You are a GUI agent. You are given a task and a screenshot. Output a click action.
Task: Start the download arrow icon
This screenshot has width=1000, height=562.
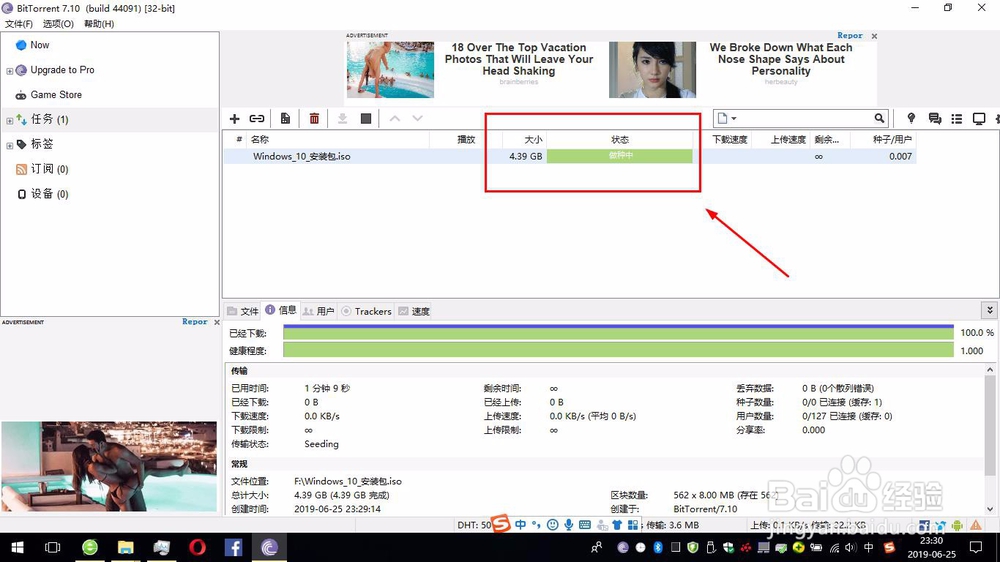pyautogui.click(x=342, y=119)
